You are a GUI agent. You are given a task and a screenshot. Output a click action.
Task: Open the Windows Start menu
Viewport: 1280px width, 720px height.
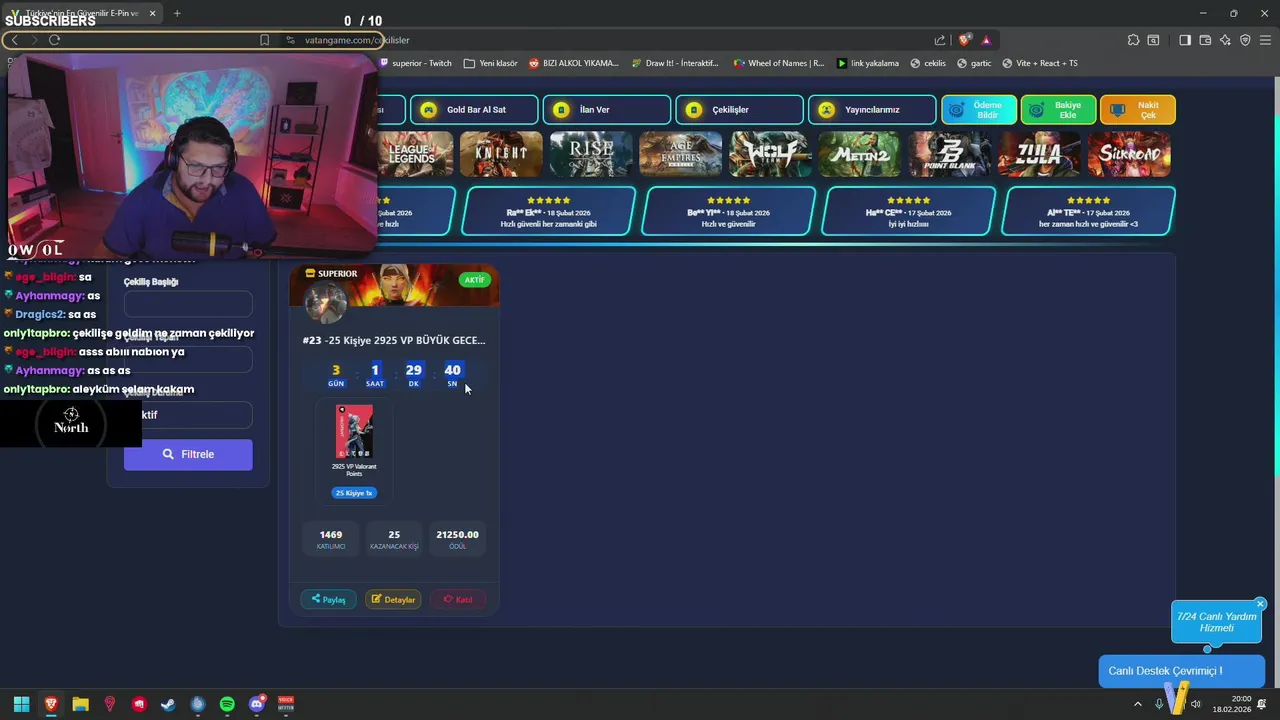click(21, 704)
